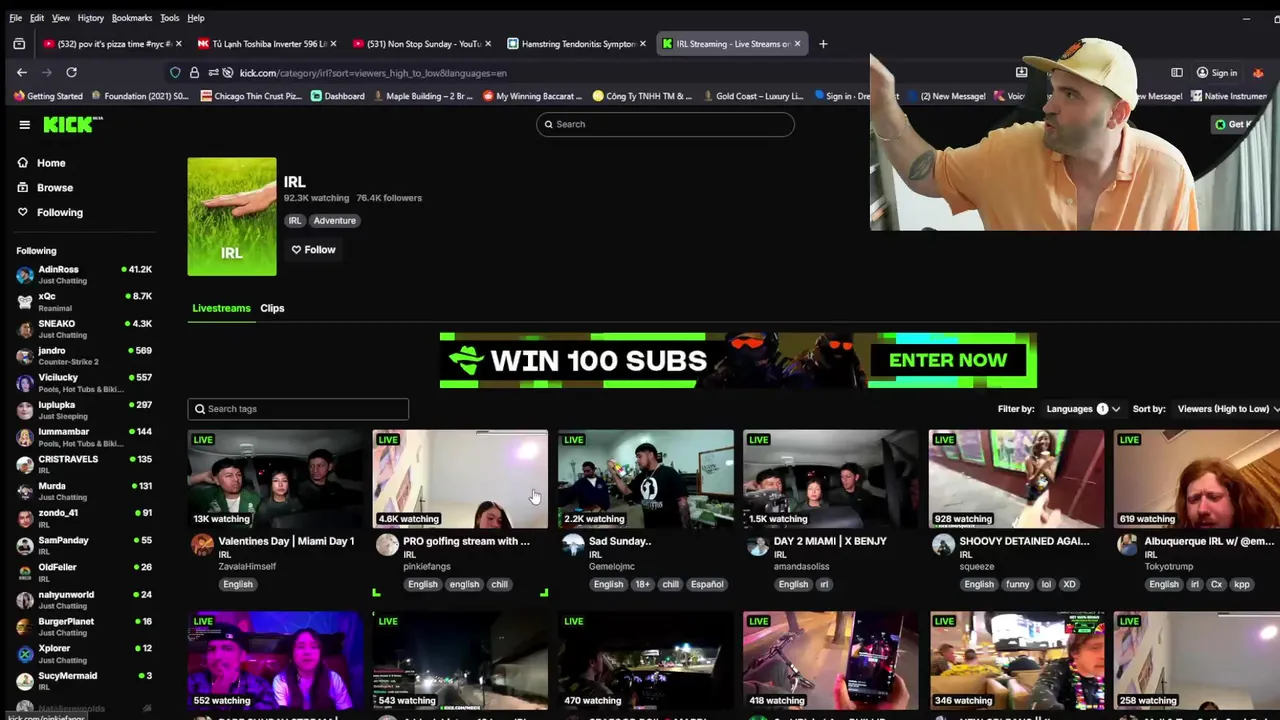
Task: Click the Browse icon in sidebar
Action: [23, 188]
